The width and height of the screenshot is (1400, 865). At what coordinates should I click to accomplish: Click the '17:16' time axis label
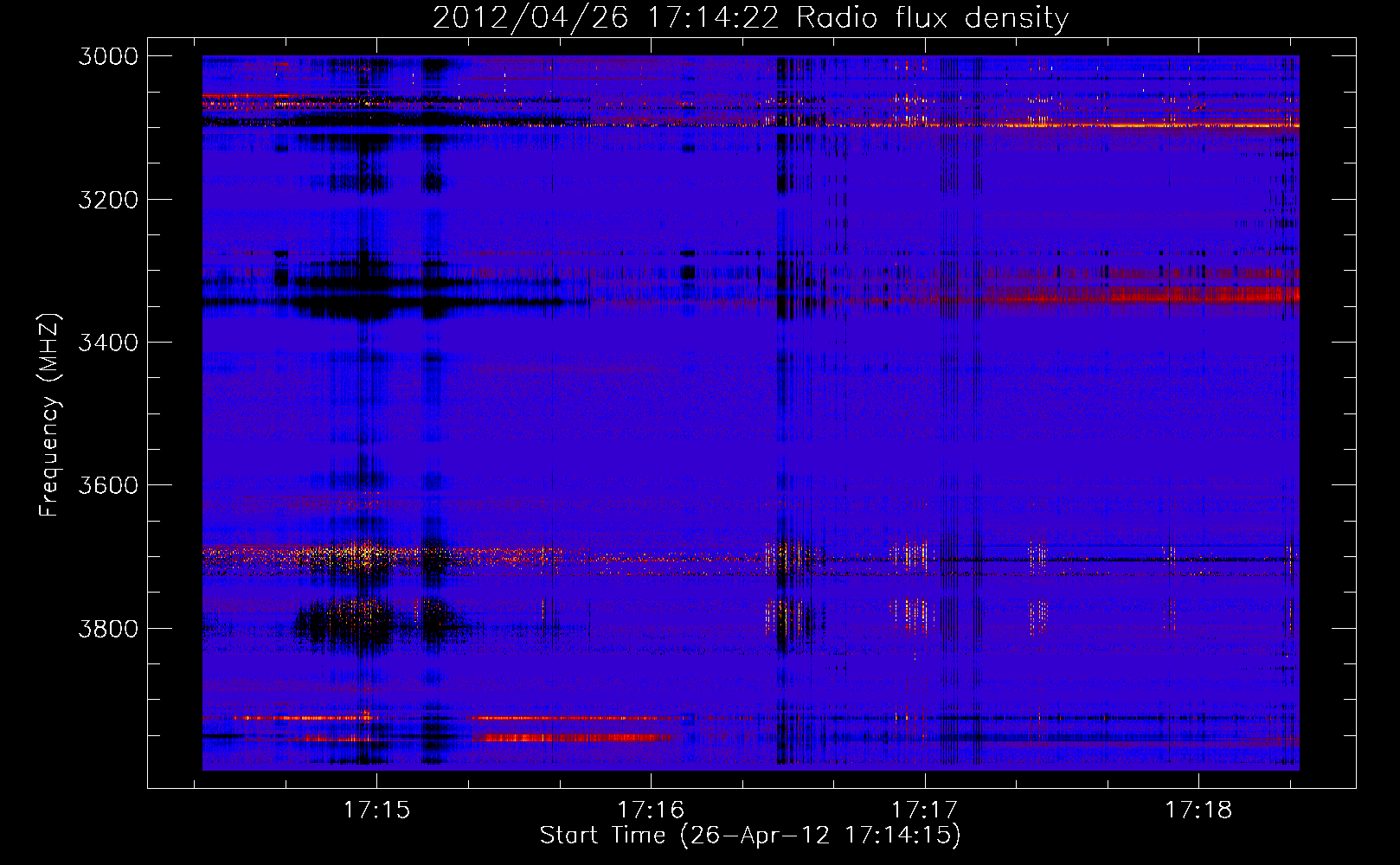coord(651,811)
